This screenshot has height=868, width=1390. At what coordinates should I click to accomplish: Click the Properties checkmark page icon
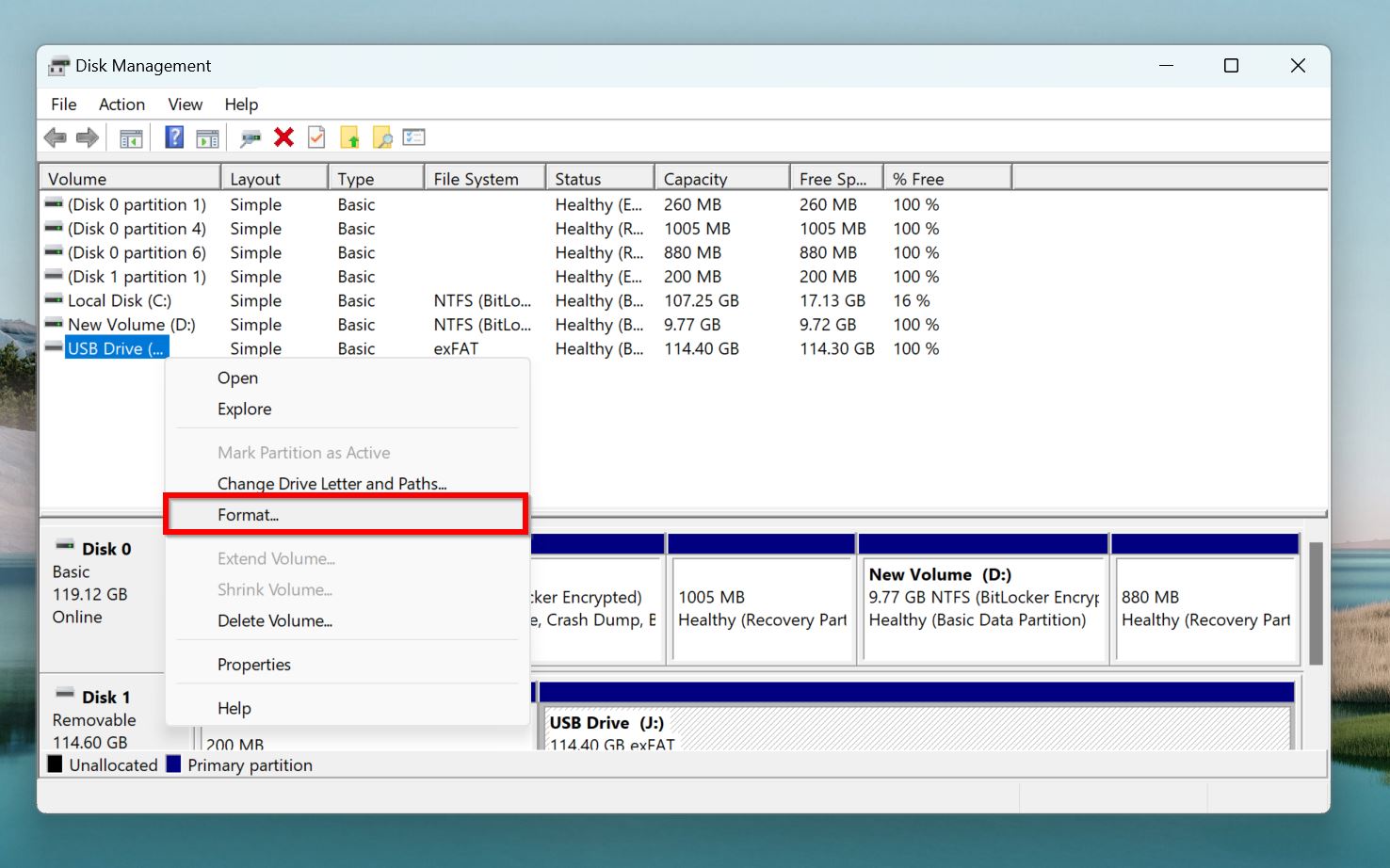click(x=316, y=137)
